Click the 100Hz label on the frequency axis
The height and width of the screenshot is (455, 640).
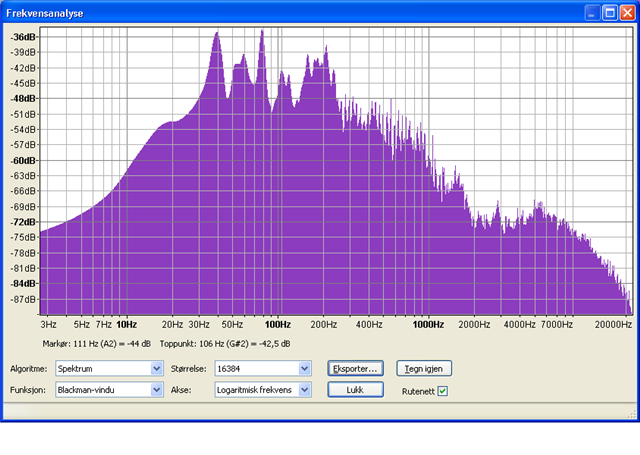coord(277,325)
